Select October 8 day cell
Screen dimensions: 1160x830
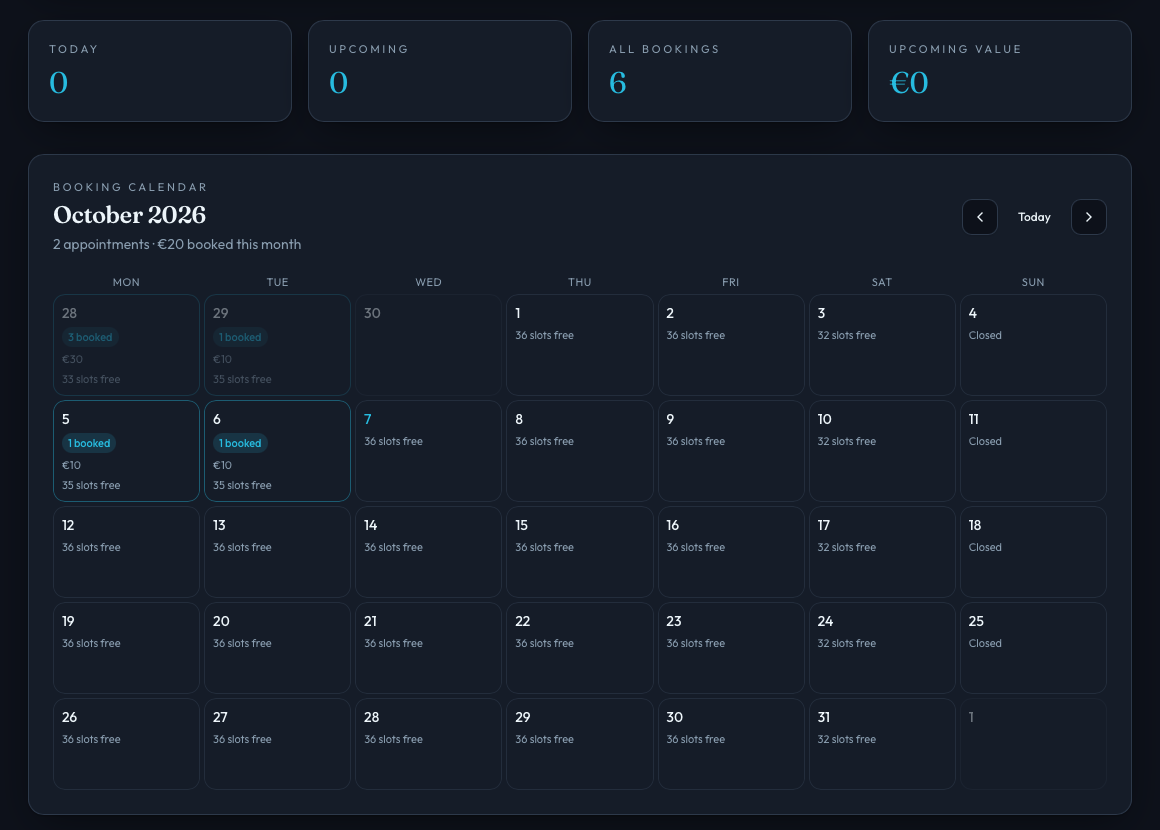coord(579,451)
